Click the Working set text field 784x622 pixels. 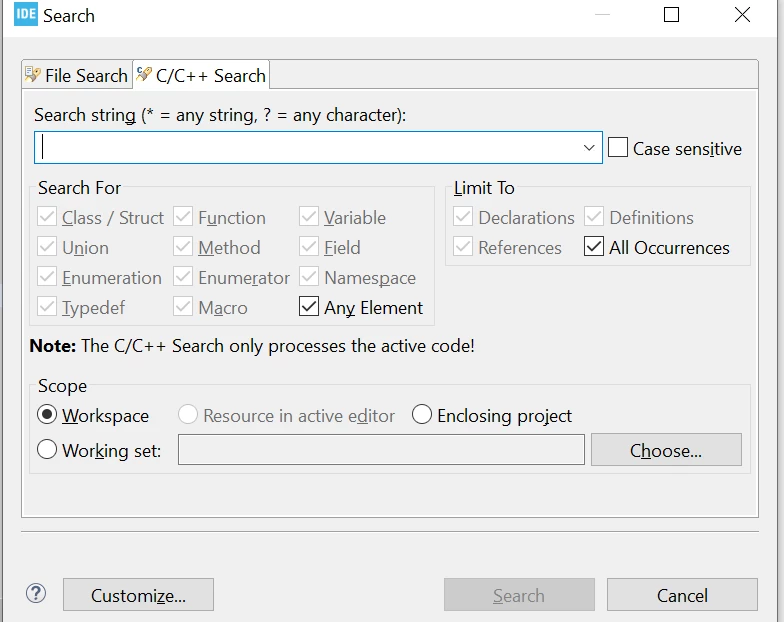[x=382, y=450]
